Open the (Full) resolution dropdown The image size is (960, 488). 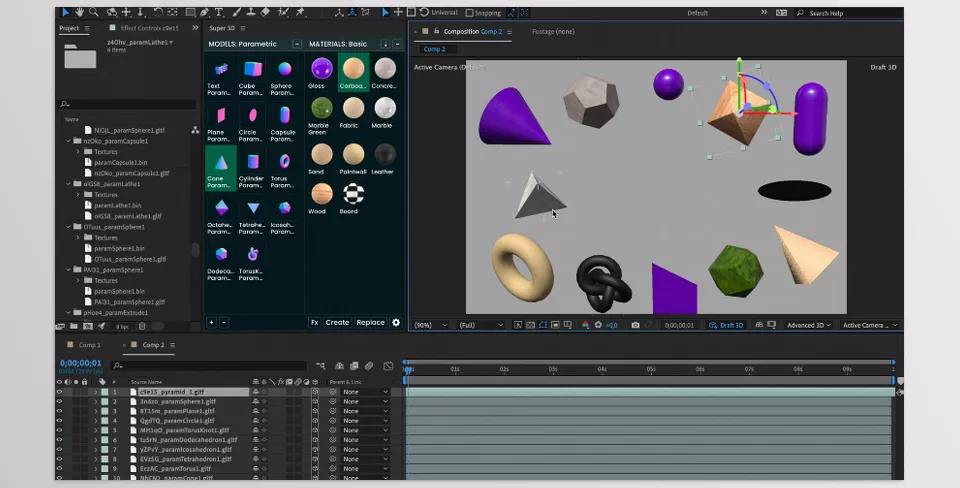[x=481, y=325]
